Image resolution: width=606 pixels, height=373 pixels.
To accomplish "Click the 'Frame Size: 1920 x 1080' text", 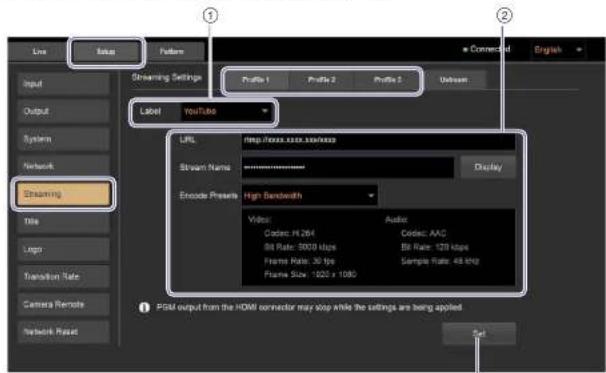I will coord(310,275).
